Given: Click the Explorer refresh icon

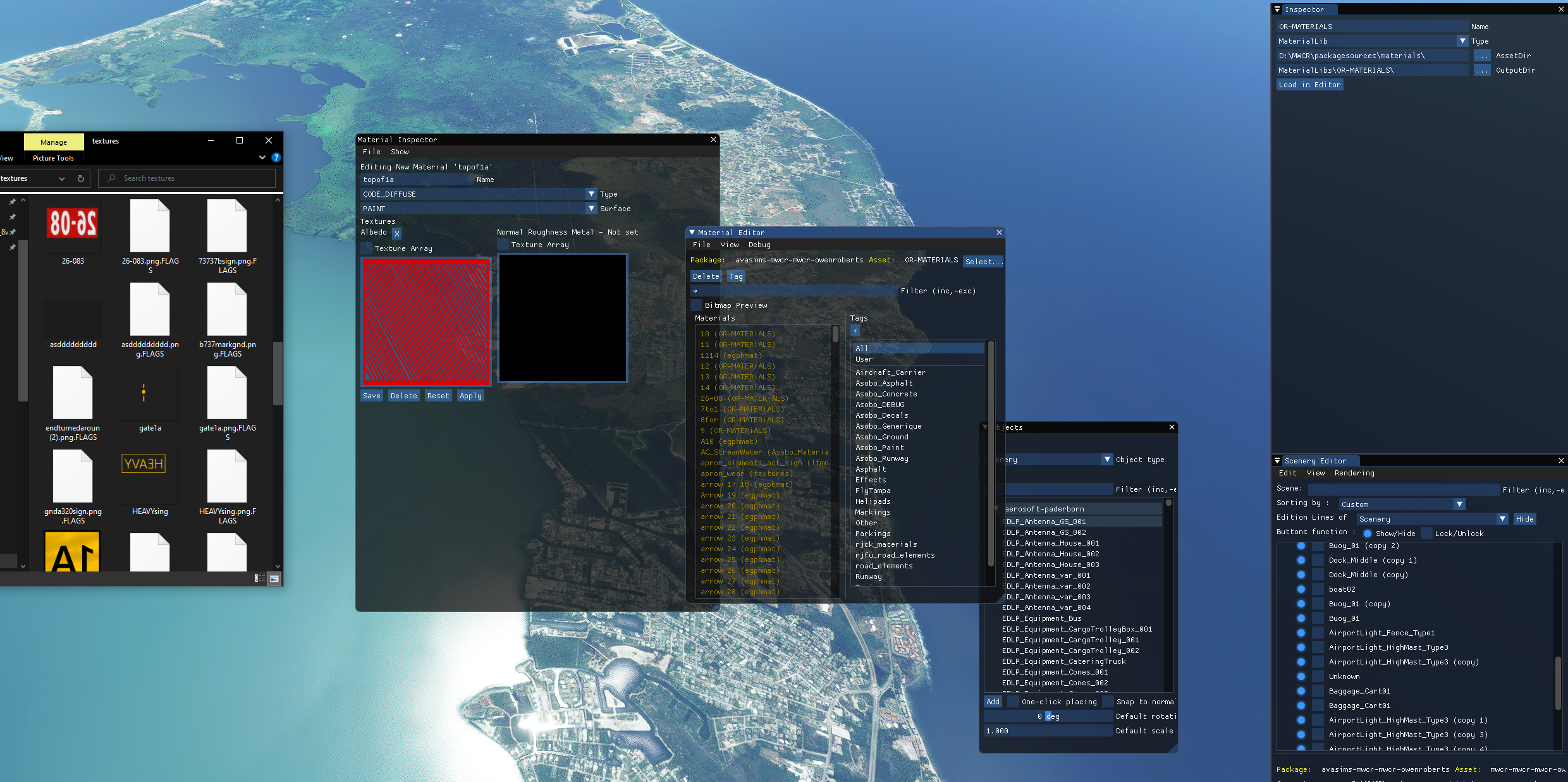Looking at the screenshot, I should click(81, 178).
